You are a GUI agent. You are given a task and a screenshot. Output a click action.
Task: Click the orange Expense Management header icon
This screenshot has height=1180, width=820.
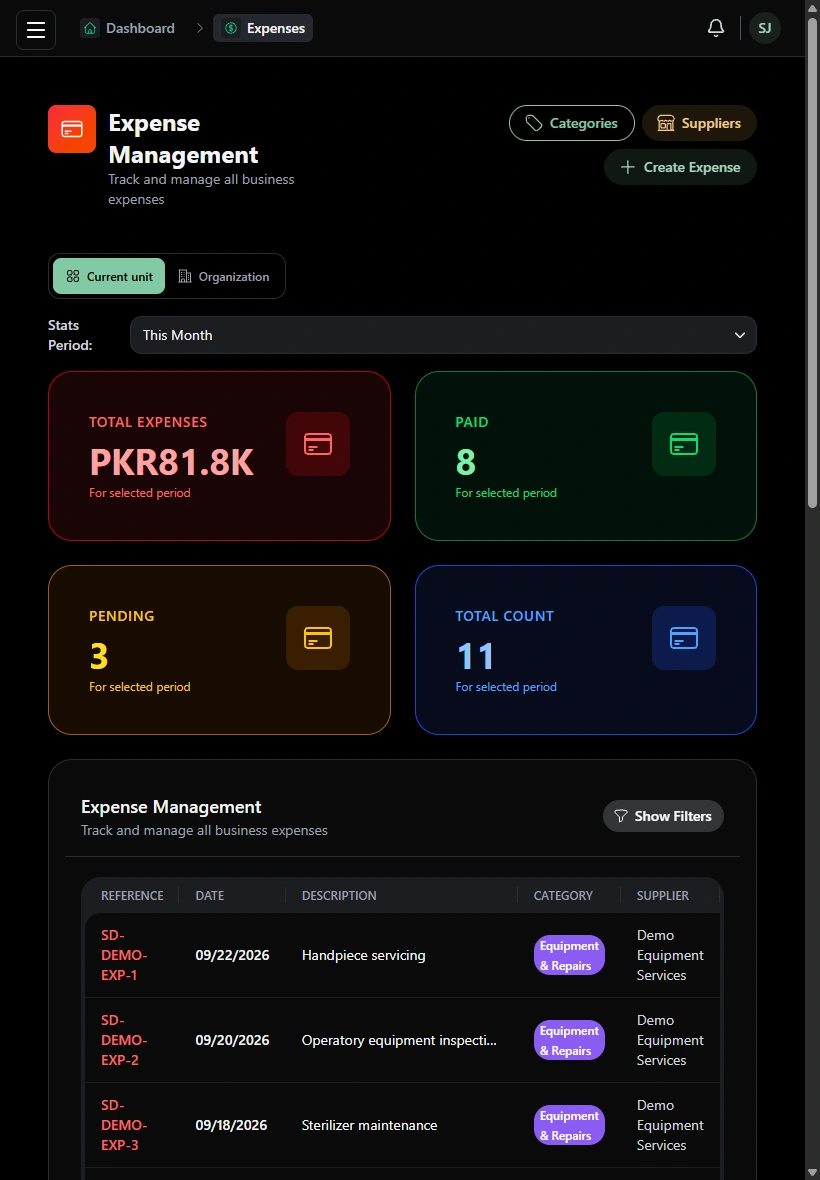pos(72,129)
